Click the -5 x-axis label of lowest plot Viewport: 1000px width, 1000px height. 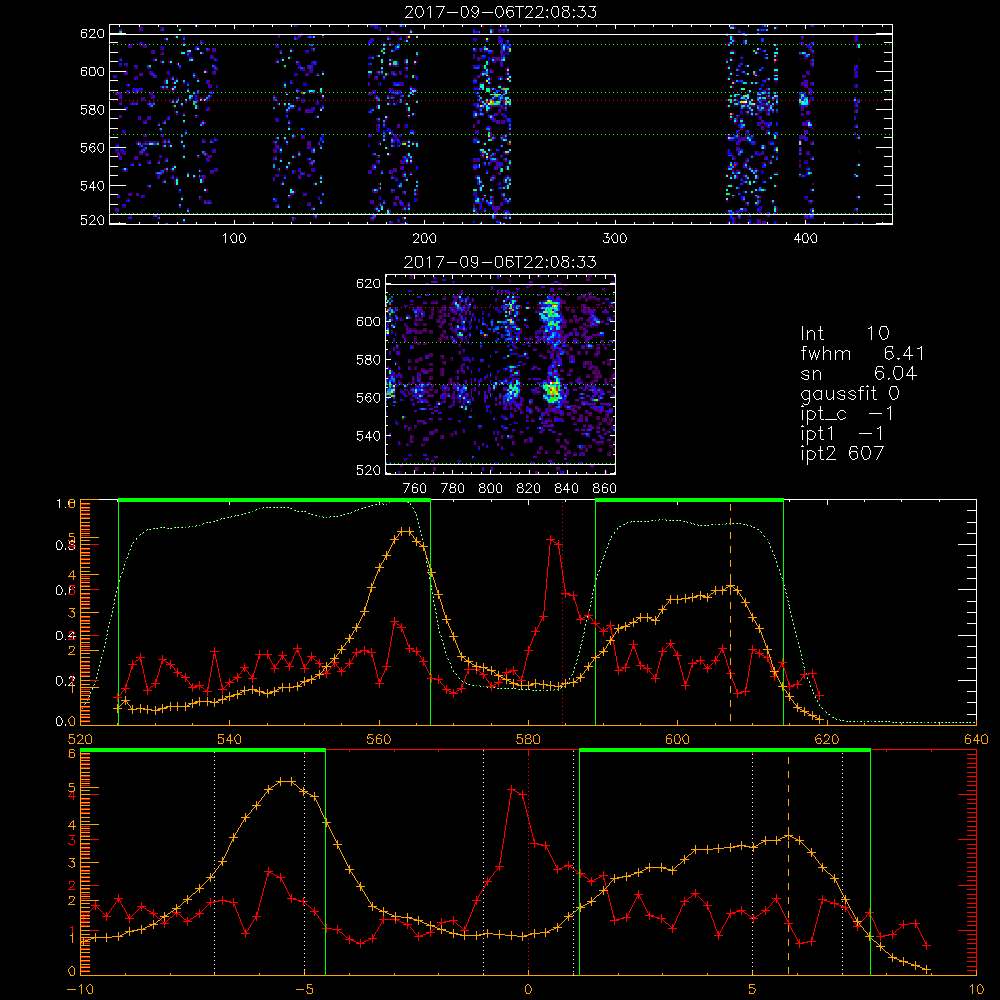(304, 990)
